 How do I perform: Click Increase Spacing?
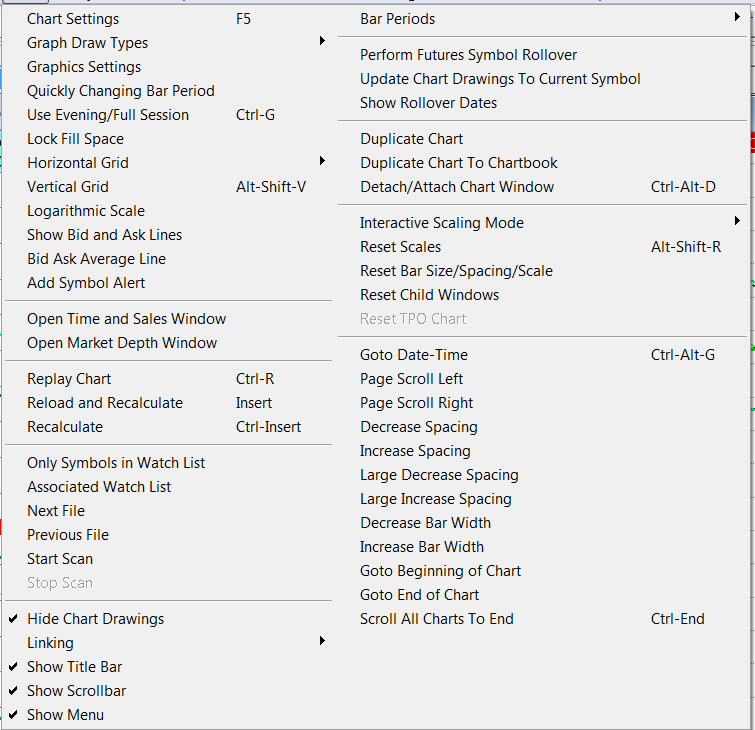click(x=543, y=451)
